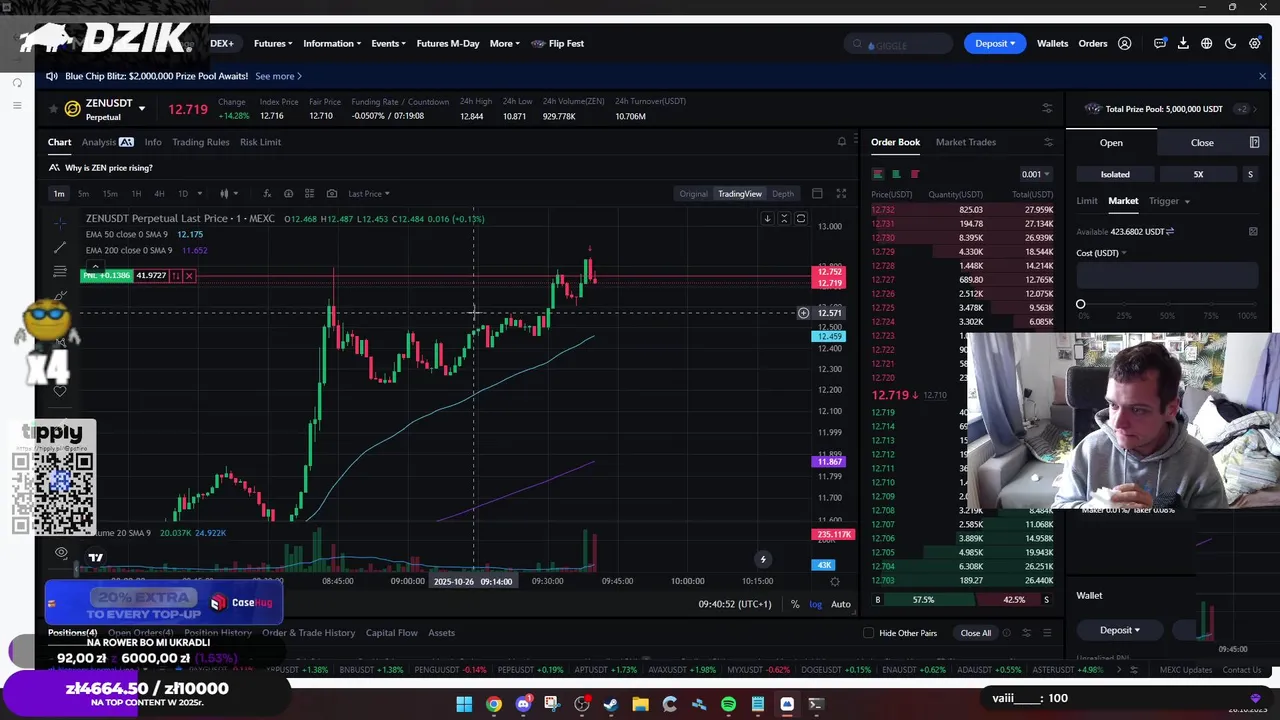The image size is (1280, 720).
Task: Open the header chat messages icon
Action: tap(1160, 44)
